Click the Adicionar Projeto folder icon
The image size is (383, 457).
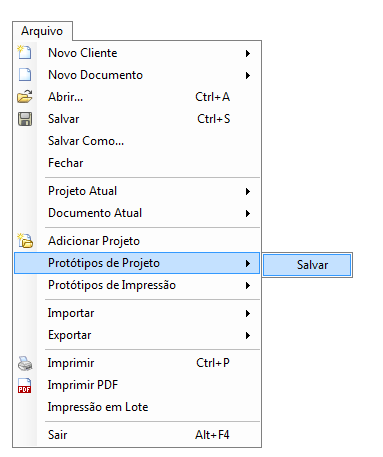click(25, 241)
